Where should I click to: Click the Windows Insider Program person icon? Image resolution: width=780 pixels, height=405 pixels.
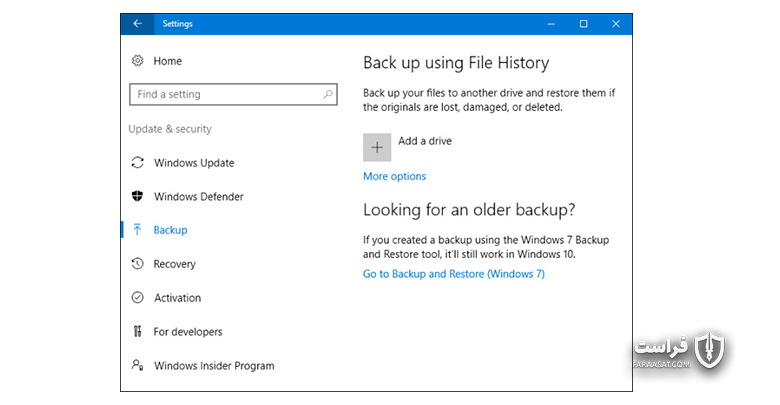138,365
